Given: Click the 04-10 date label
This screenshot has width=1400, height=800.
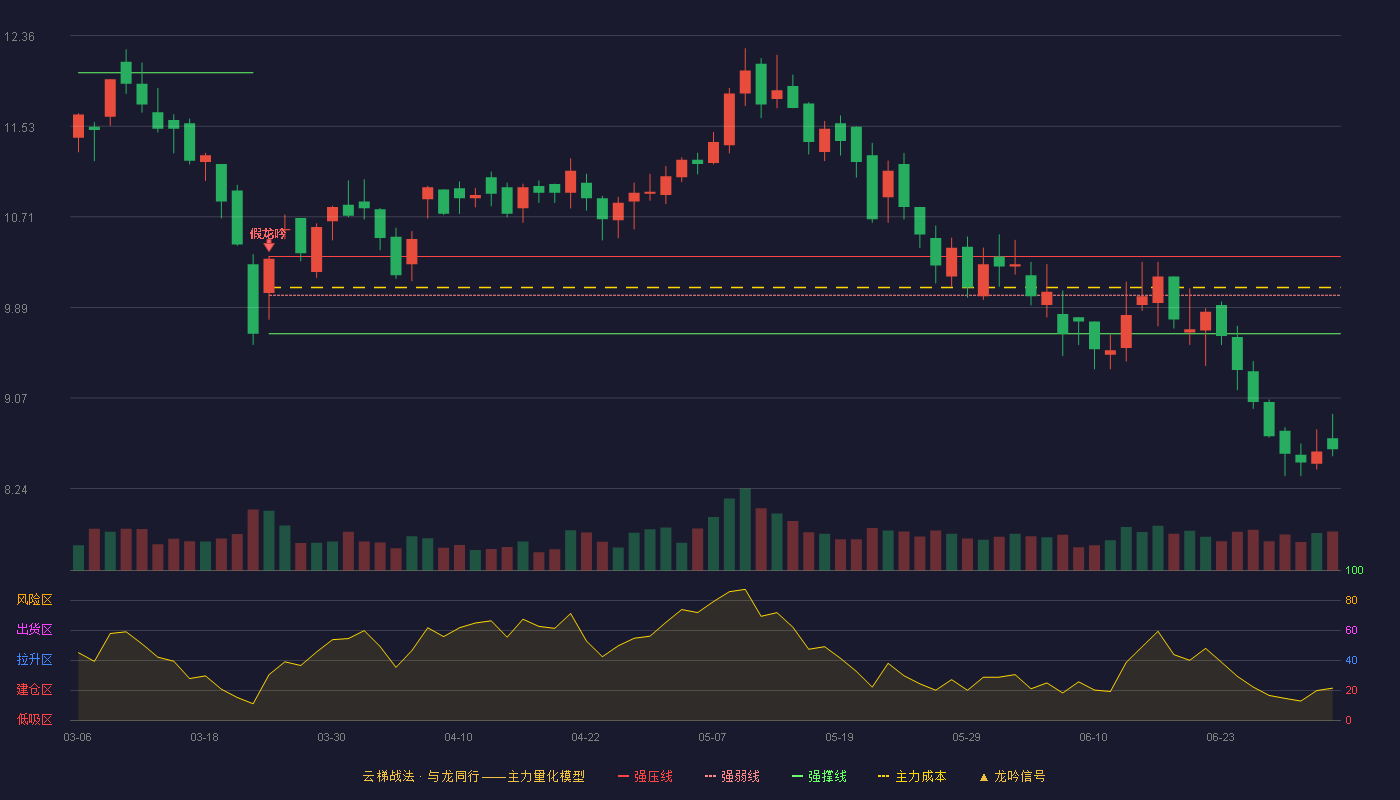Looking at the screenshot, I should coord(458,737).
